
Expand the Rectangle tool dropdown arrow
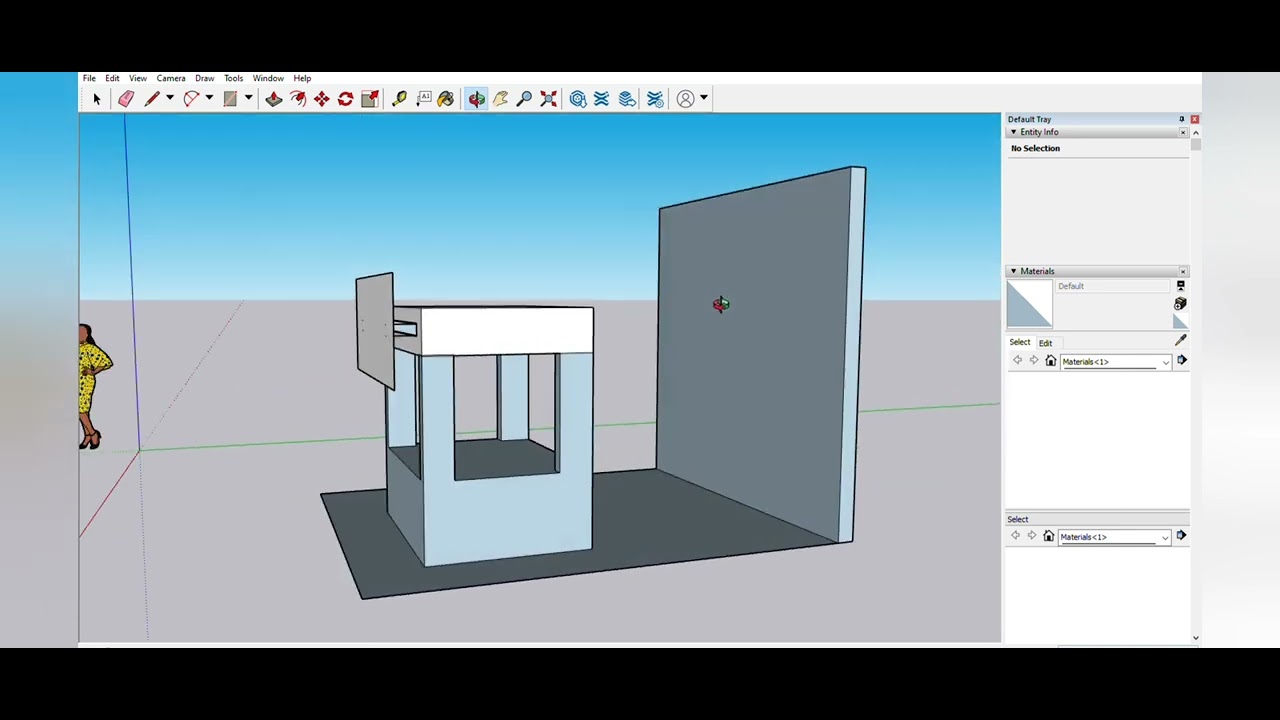[248, 99]
